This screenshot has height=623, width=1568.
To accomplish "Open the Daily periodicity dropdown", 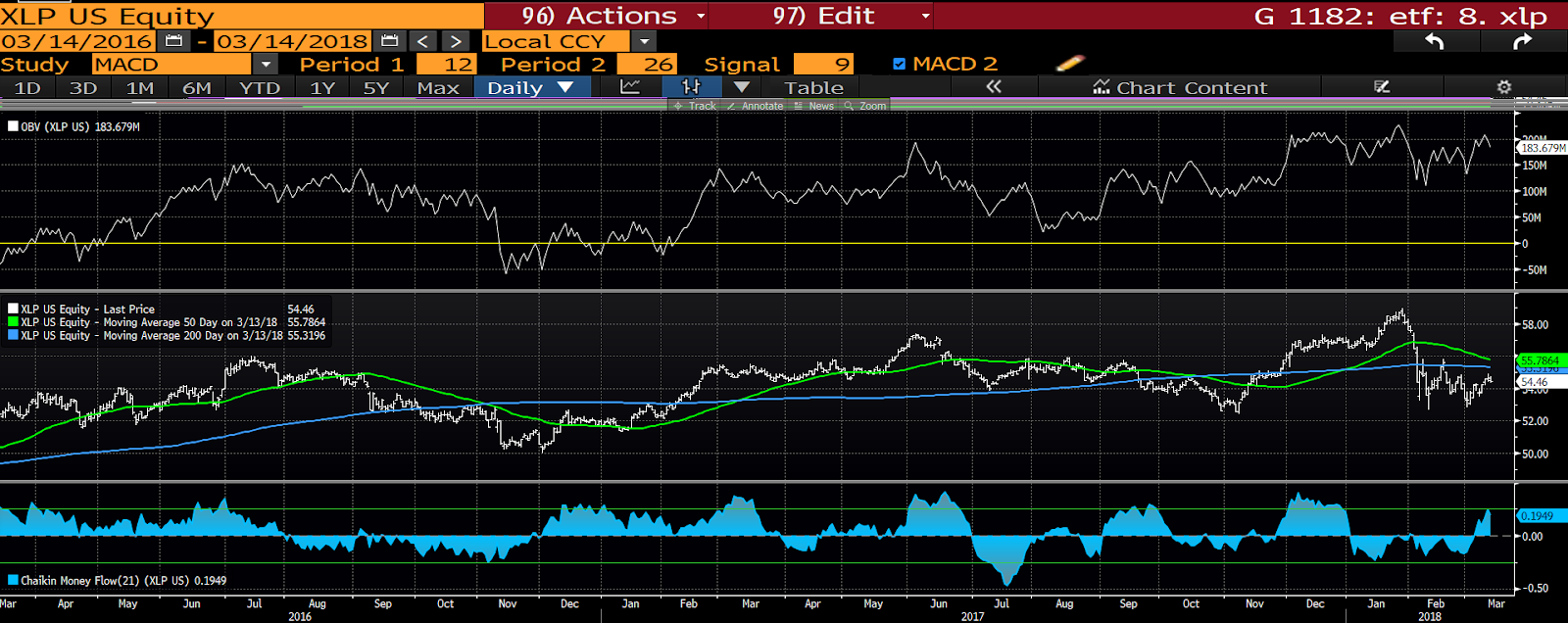I will (531, 87).
